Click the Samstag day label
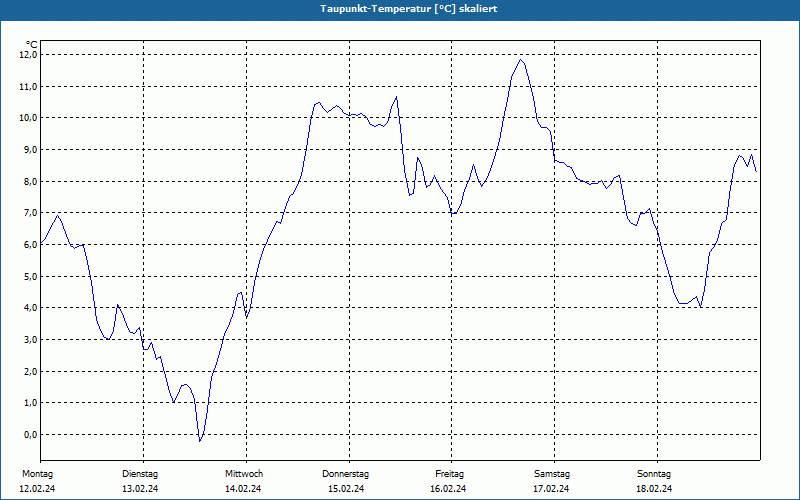Image resolution: width=800 pixels, height=500 pixels. [552, 474]
